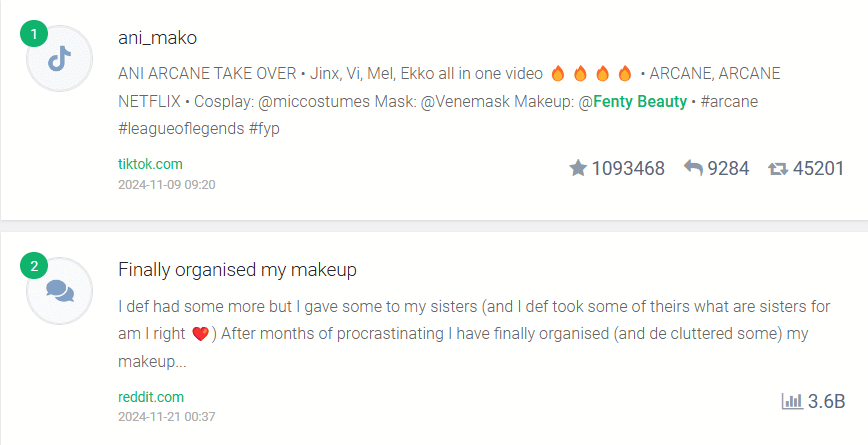Select the green rank badge number 2
Screen dimensions: 868x445
pos(34,267)
